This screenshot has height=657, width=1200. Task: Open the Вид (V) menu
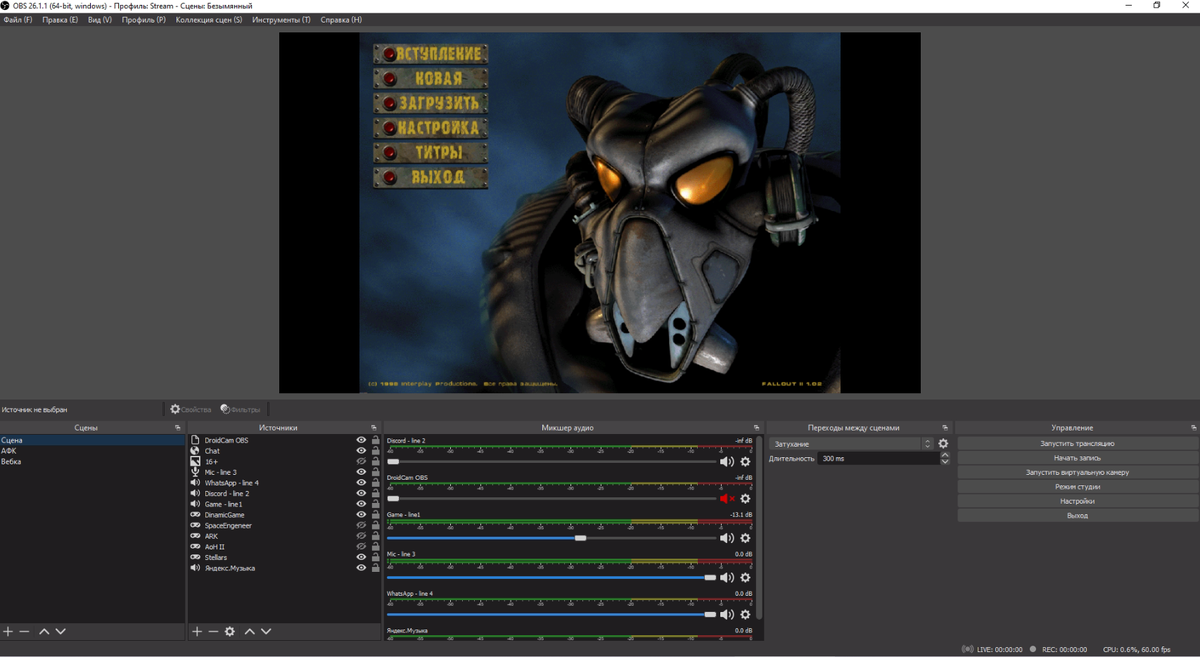pos(100,20)
